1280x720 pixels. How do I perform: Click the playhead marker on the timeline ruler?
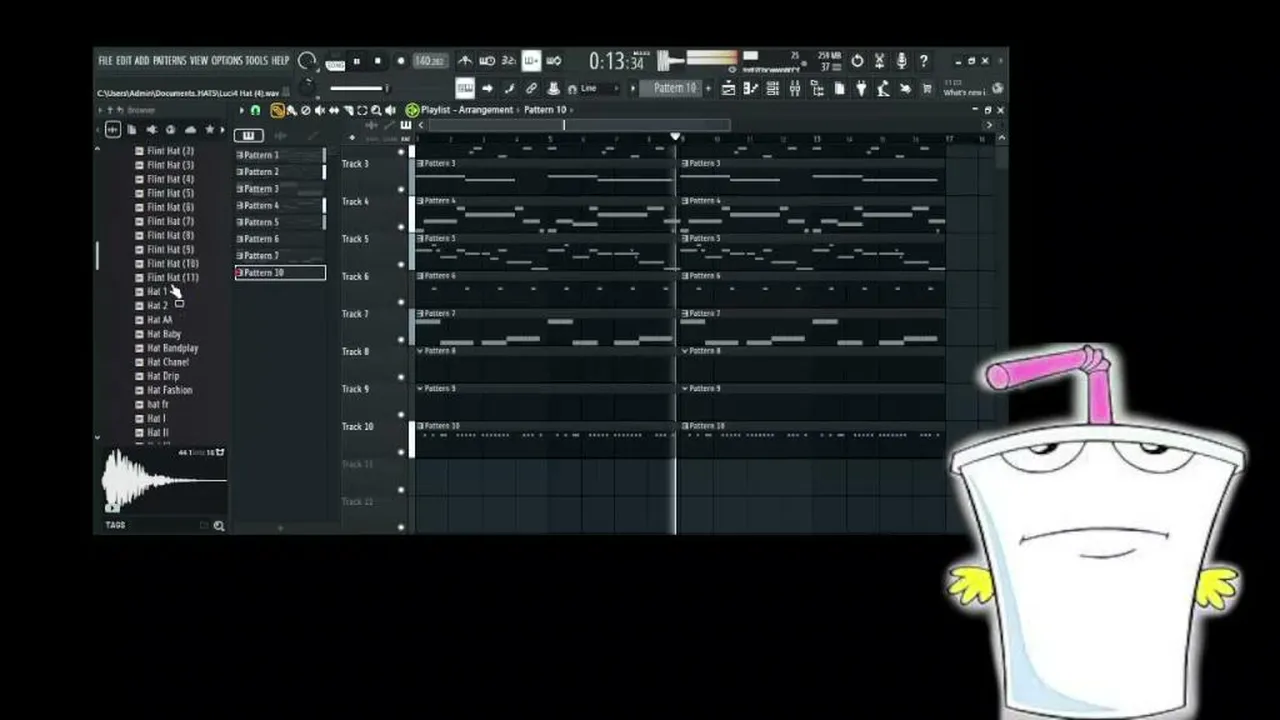click(x=676, y=137)
